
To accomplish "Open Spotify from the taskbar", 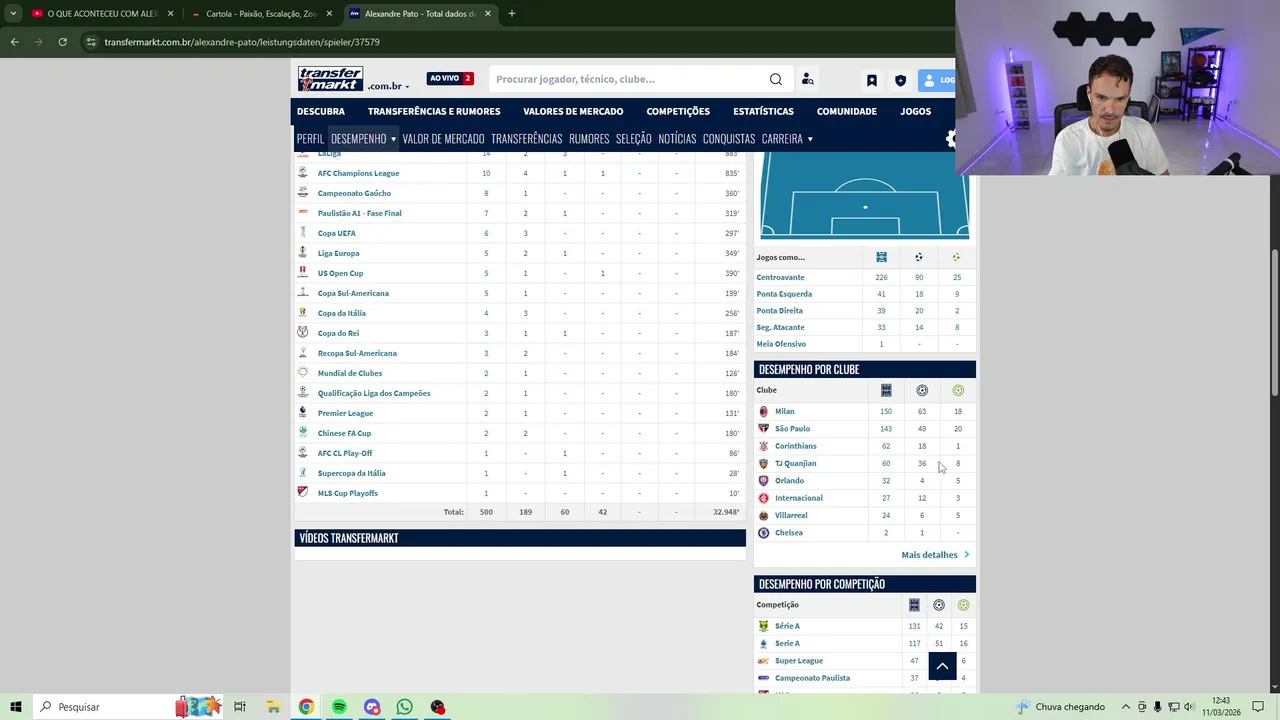I will coord(339,707).
